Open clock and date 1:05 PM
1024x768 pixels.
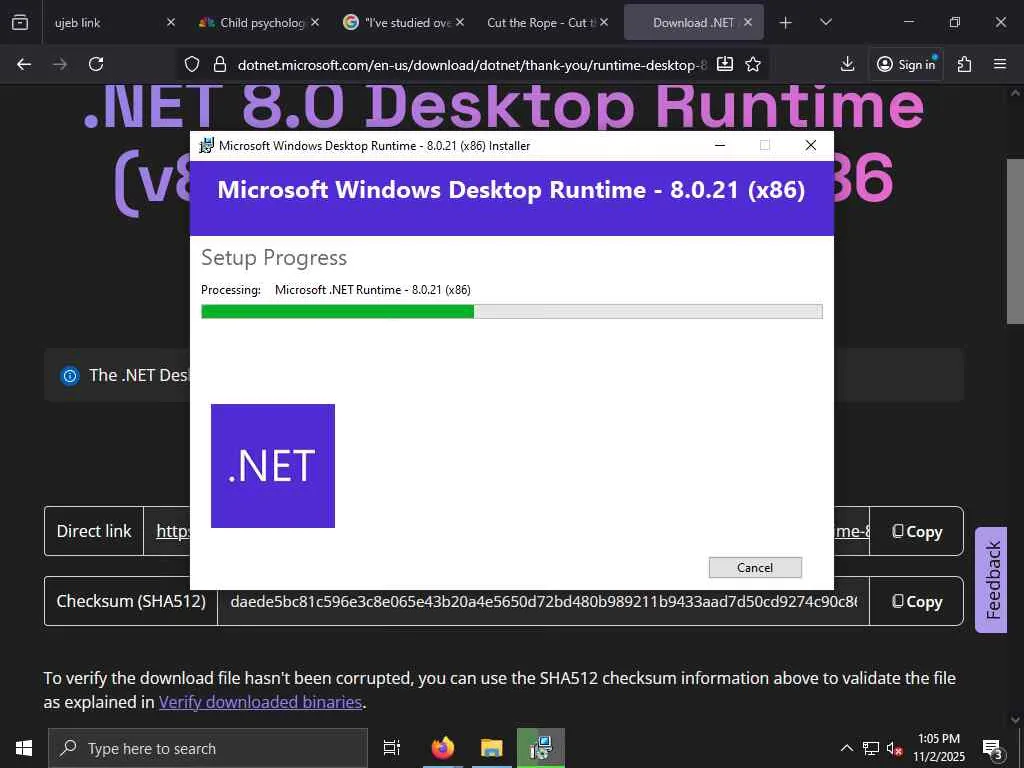[938, 748]
